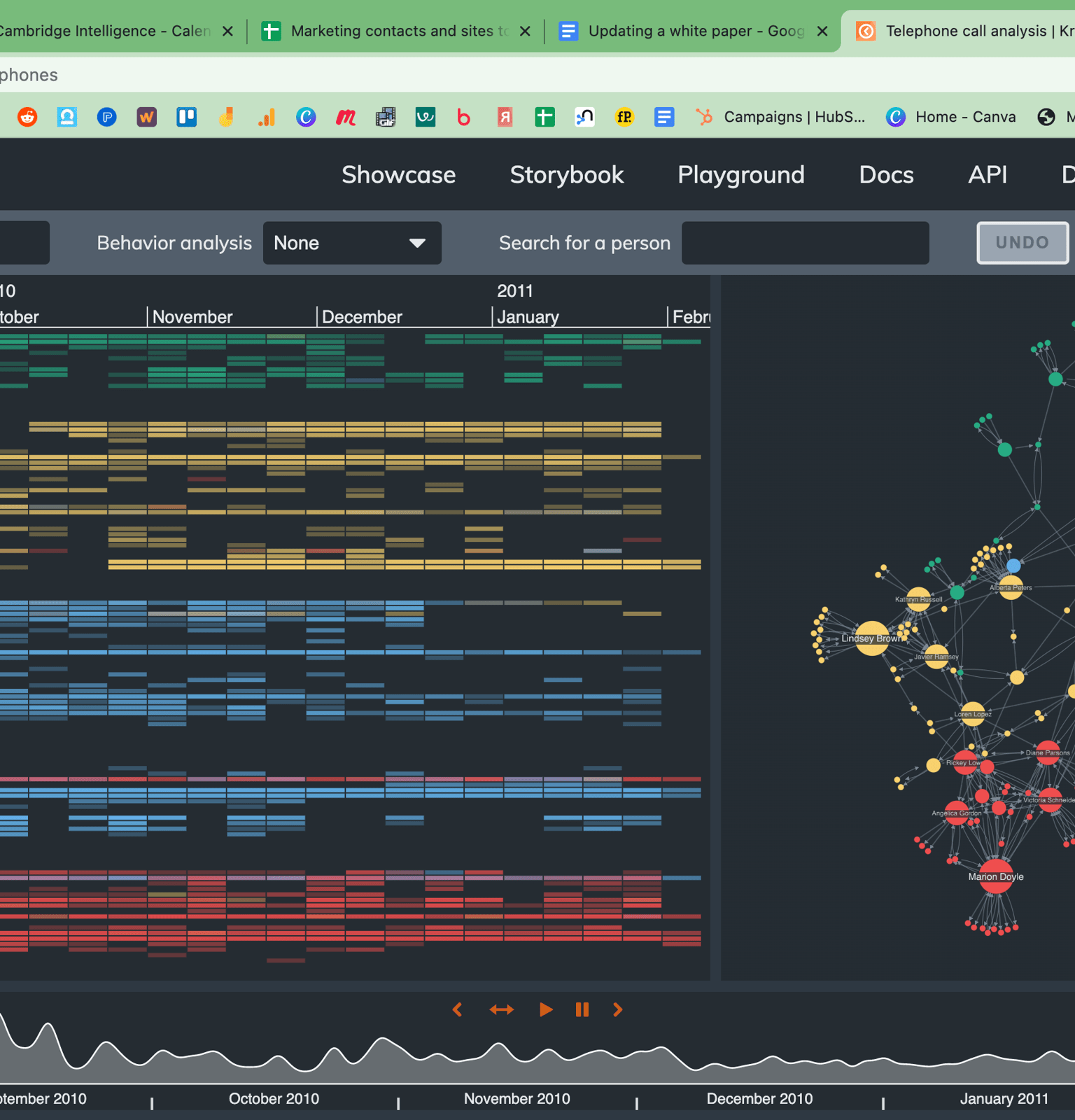Open the Trello bookmark icon
Viewport: 1075px width, 1120px height.
pyautogui.click(x=186, y=117)
